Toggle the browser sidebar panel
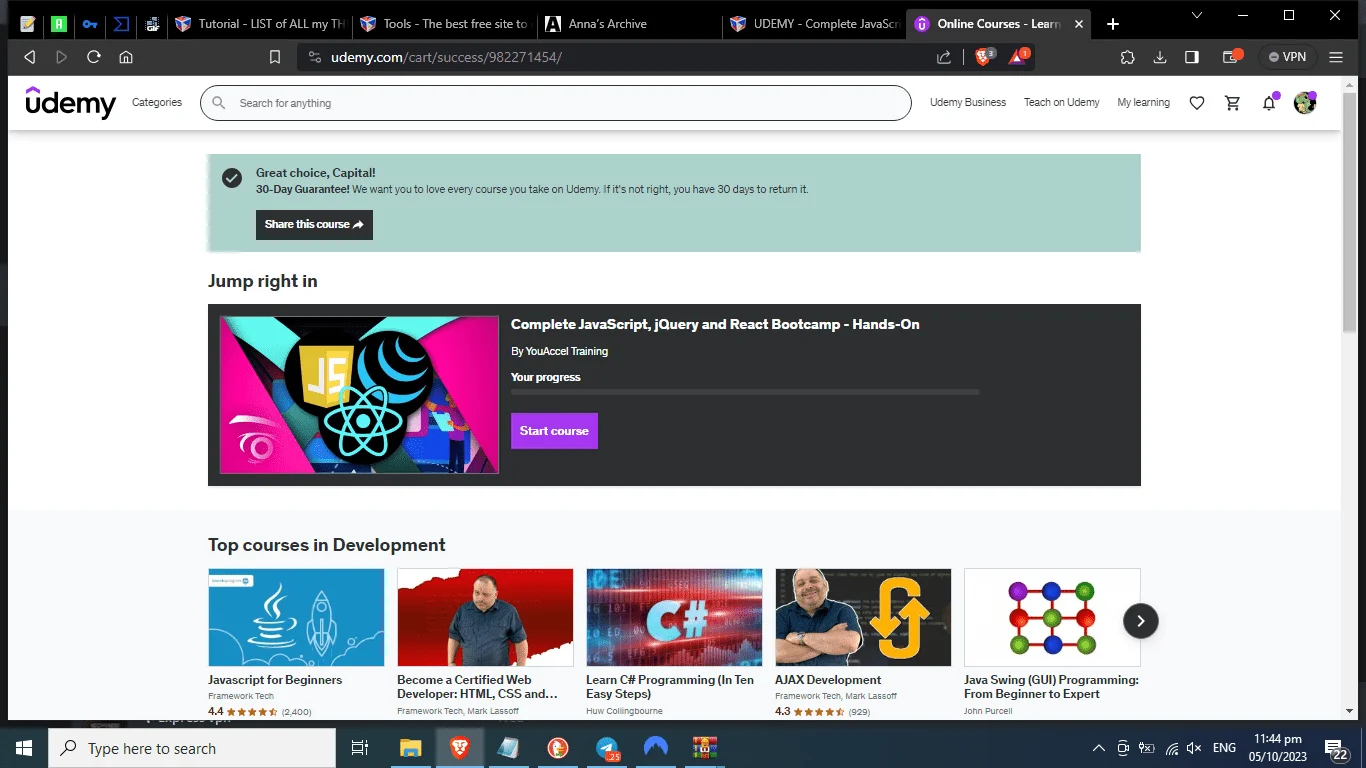This screenshot has height=768, width=1366. [x=1192, y=57]
